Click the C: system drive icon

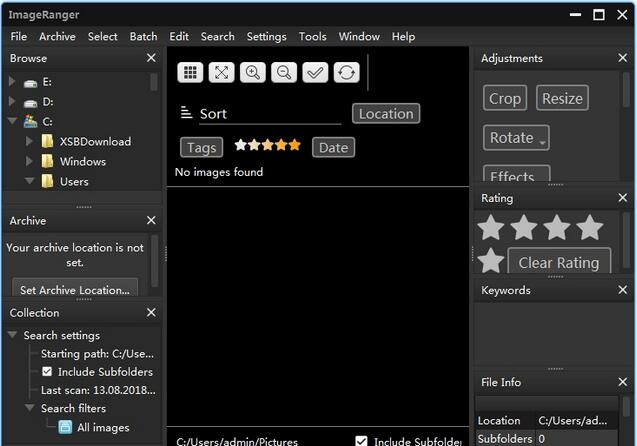click(x=30, y=121)
